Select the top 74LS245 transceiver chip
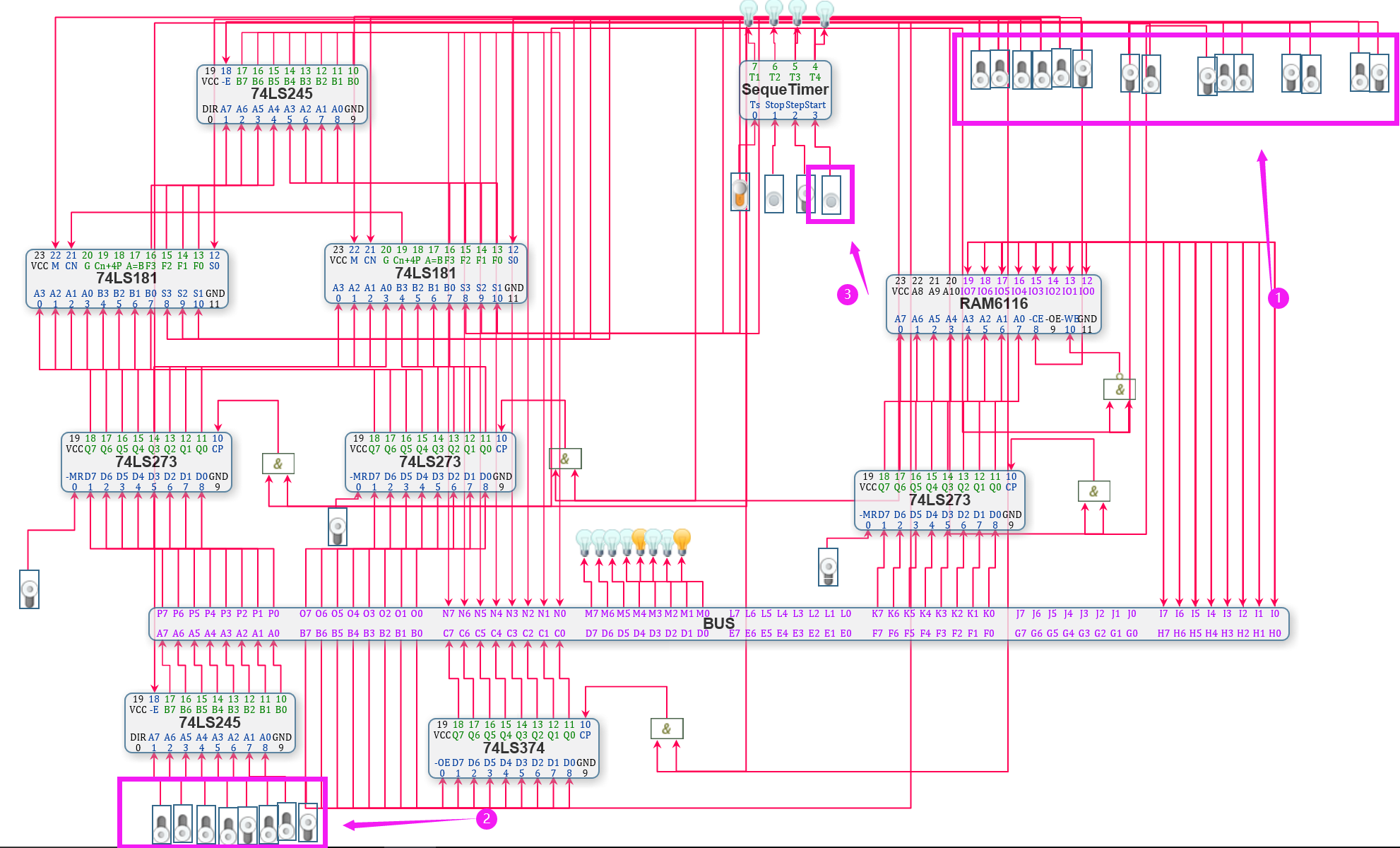1400x848 pixels. point(281,93)
